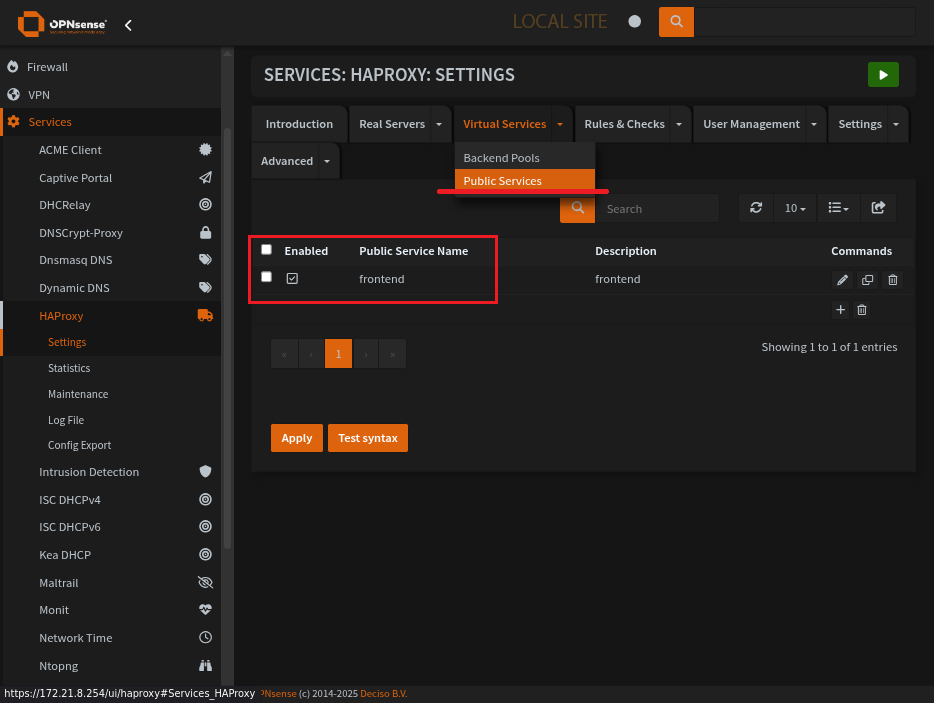Open HAProxy Log File page

pos(66,420)
